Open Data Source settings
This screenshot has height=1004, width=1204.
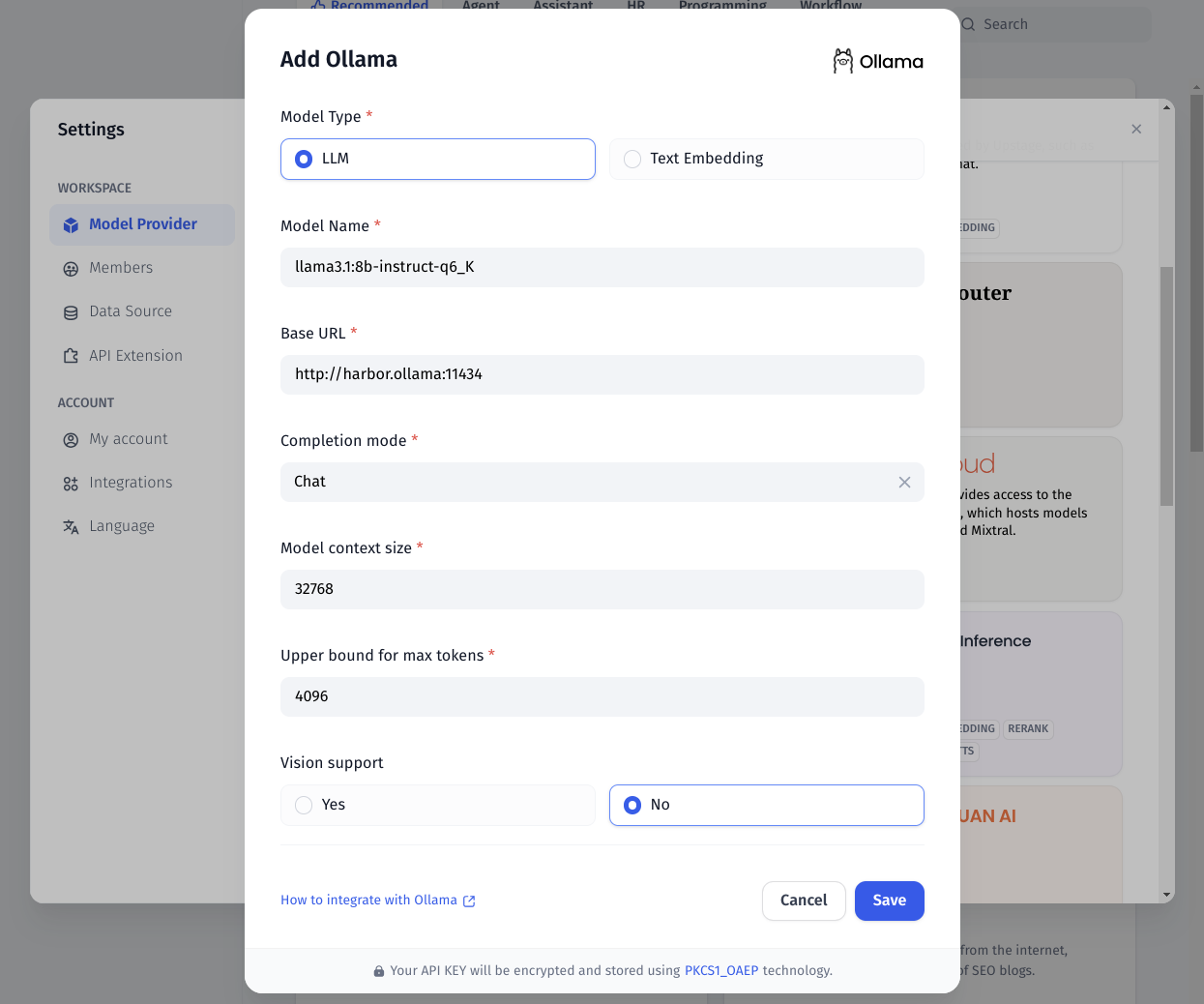(x=142, y=311)
